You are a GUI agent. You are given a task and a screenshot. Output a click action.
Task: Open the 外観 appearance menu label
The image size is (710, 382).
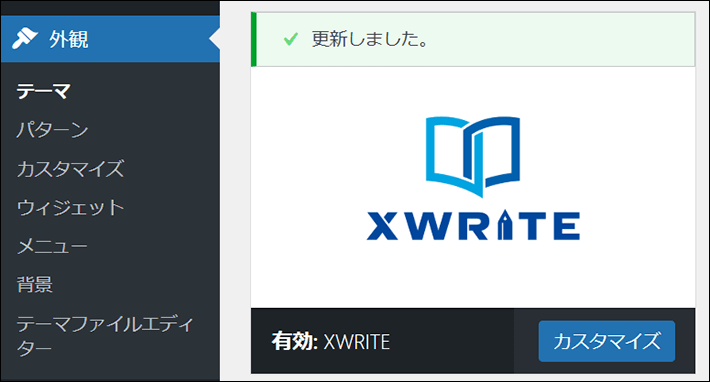click(x=69, y=39)
